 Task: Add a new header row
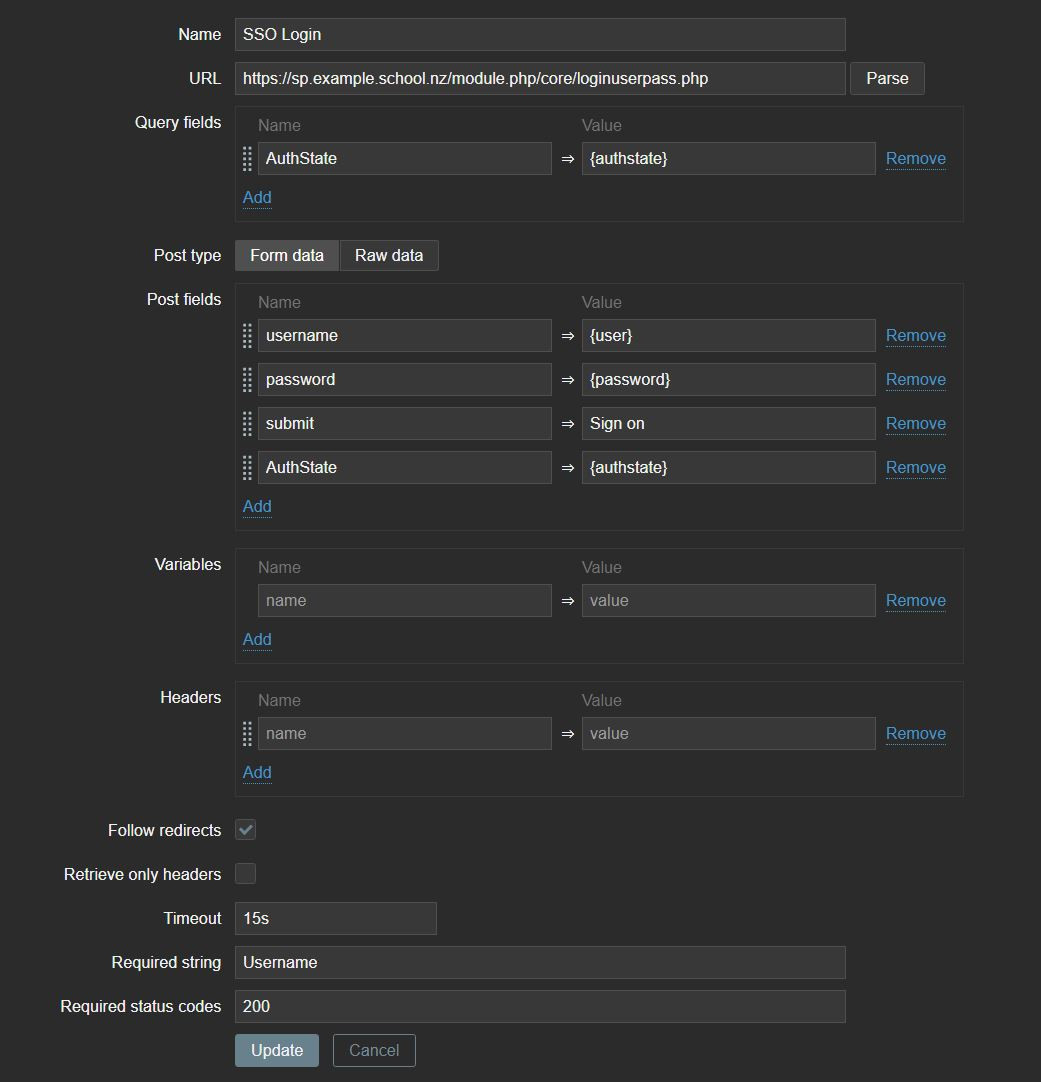(257, 773)
